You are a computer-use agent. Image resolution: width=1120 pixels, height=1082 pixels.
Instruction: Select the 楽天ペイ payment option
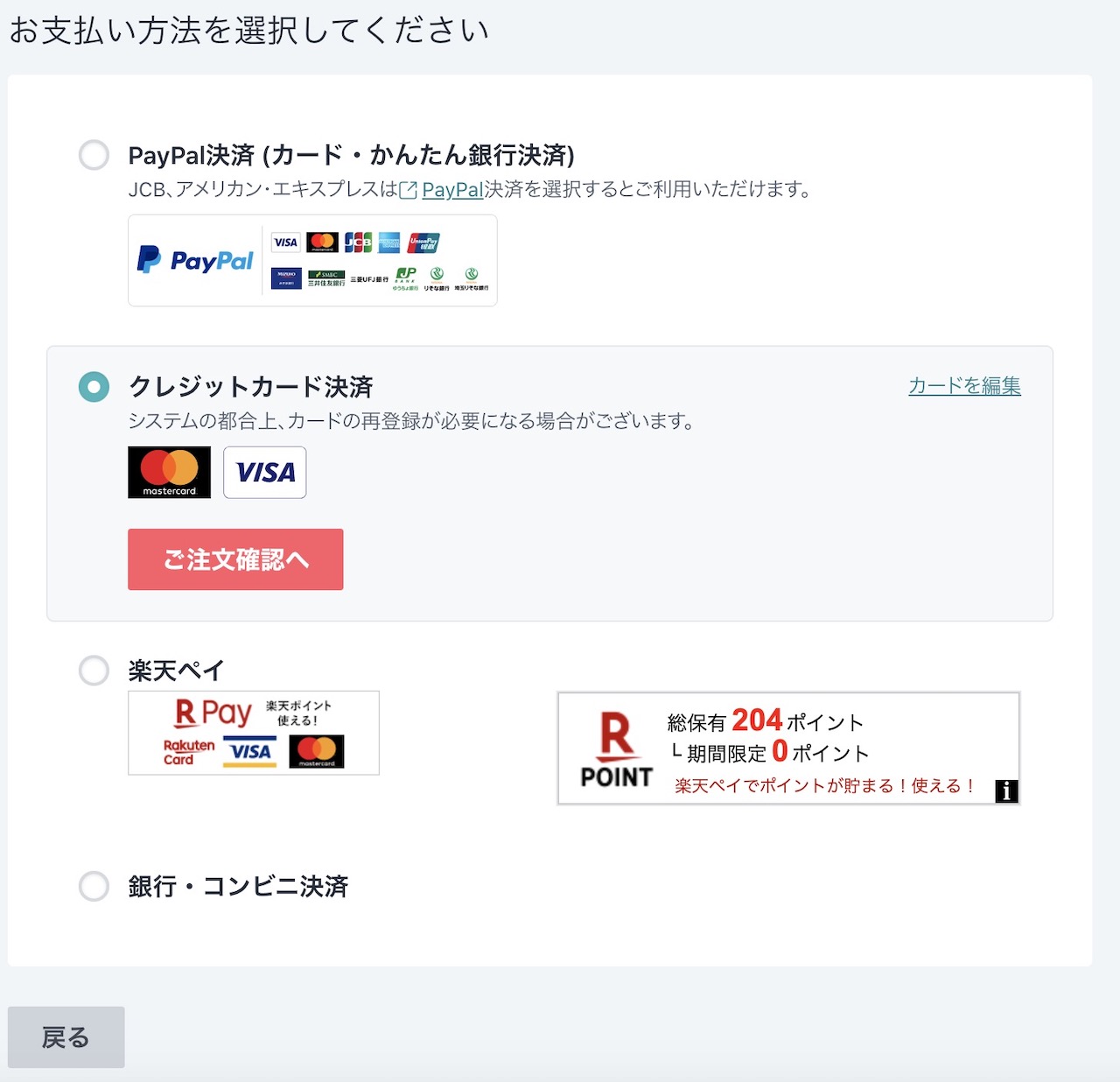(x=92, y=670)
